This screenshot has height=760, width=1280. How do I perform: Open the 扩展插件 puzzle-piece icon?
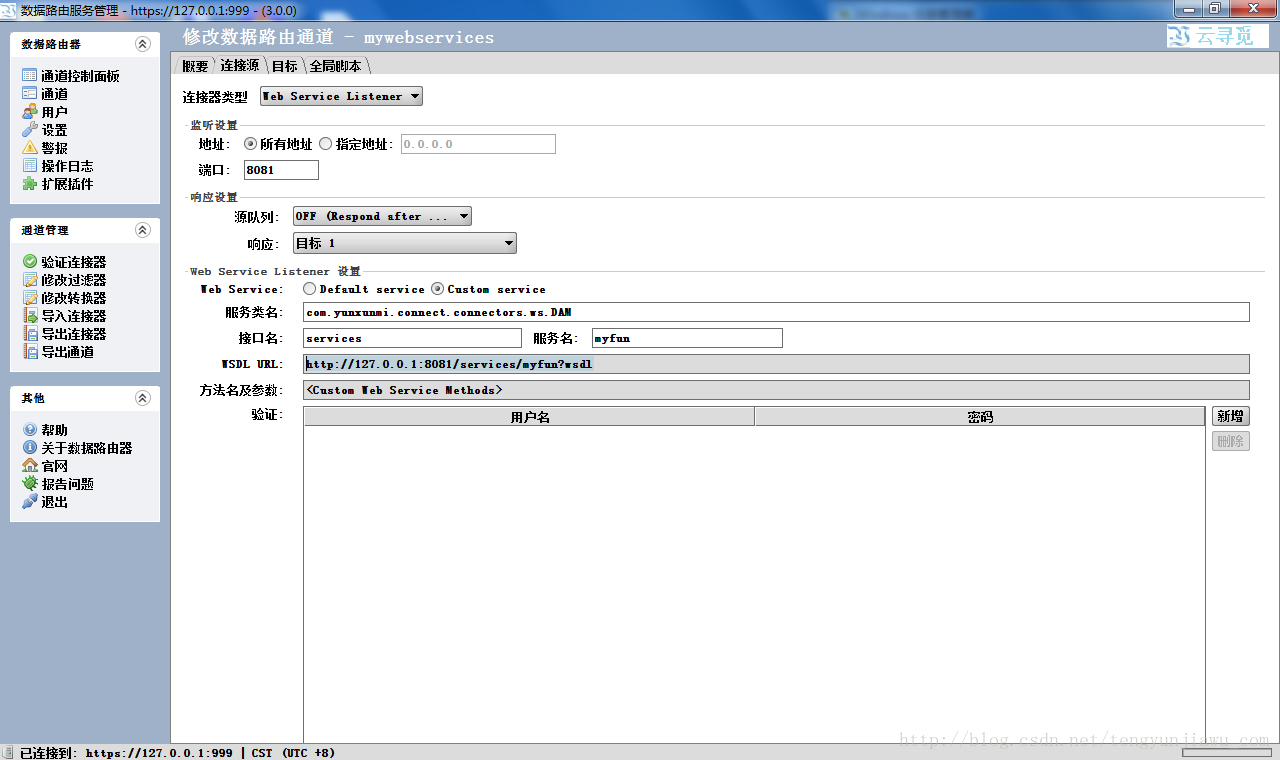coord(30,184)
